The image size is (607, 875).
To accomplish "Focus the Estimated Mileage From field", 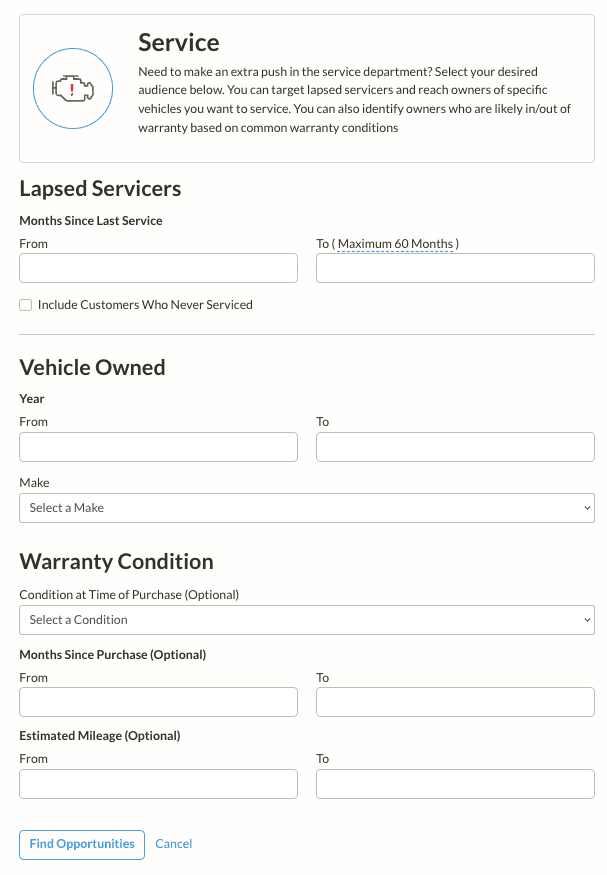I will [158, 783].
